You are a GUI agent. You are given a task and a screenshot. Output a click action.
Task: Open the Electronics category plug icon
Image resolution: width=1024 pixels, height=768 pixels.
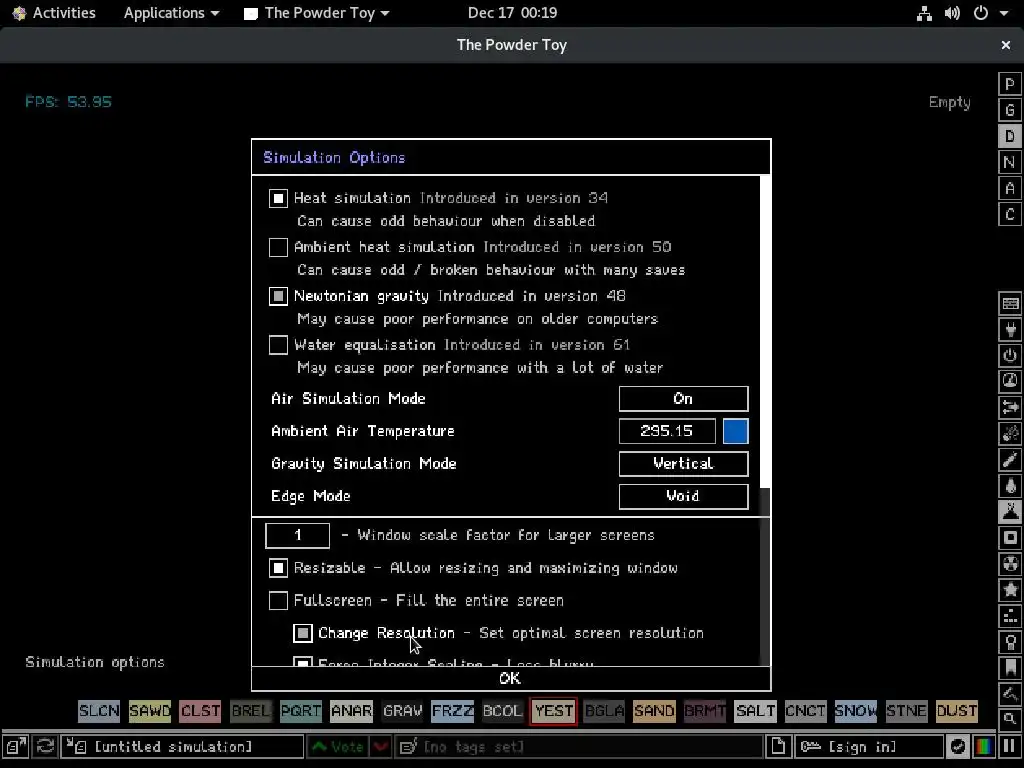click(1010, 330)
